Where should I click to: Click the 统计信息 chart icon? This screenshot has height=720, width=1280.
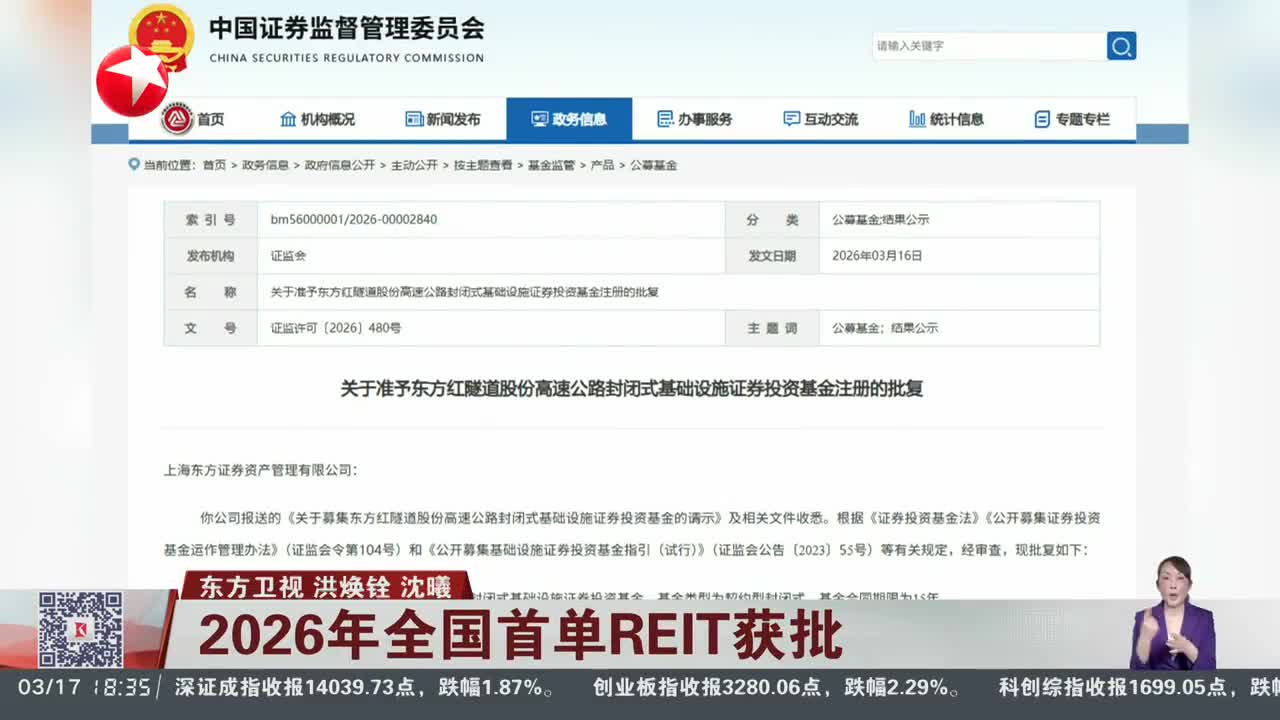point(917,119)
